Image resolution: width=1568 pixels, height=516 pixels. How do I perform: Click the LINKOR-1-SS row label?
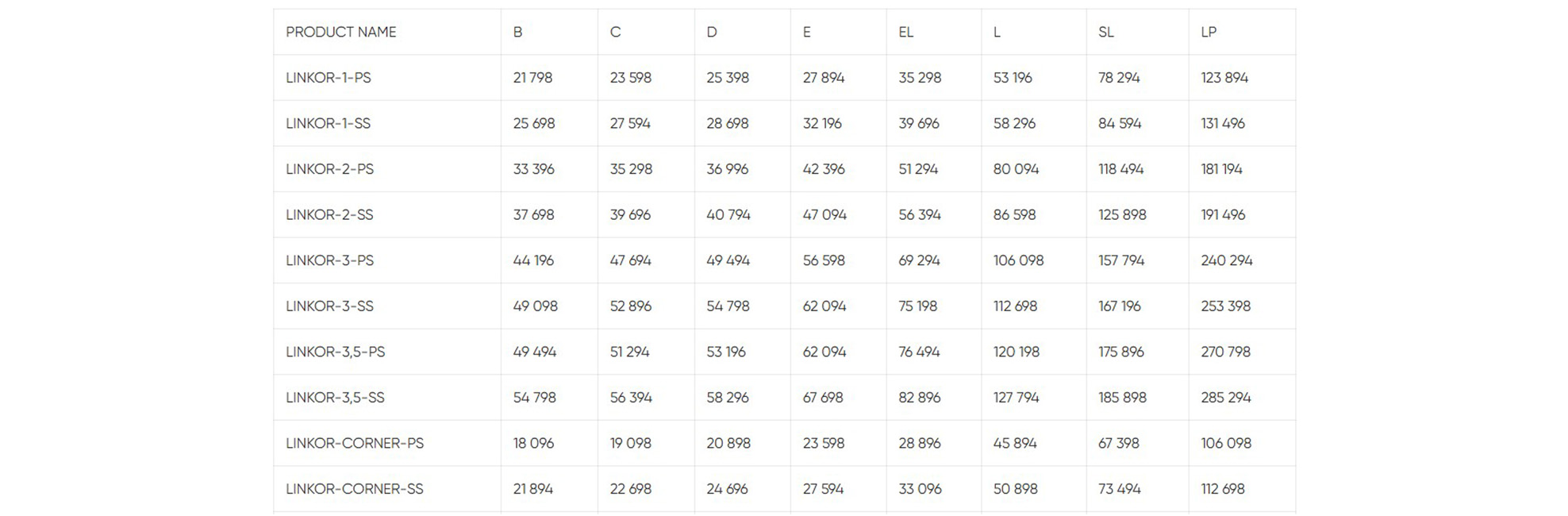click(328, 123)
